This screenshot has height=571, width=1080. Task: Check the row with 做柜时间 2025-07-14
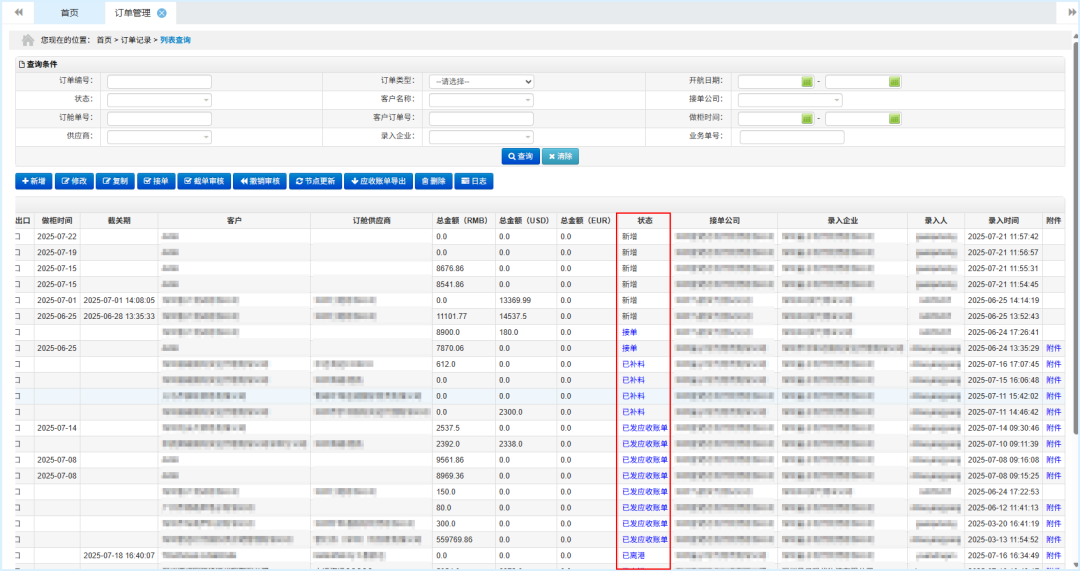pyautogui.click(x=18, y=428)
